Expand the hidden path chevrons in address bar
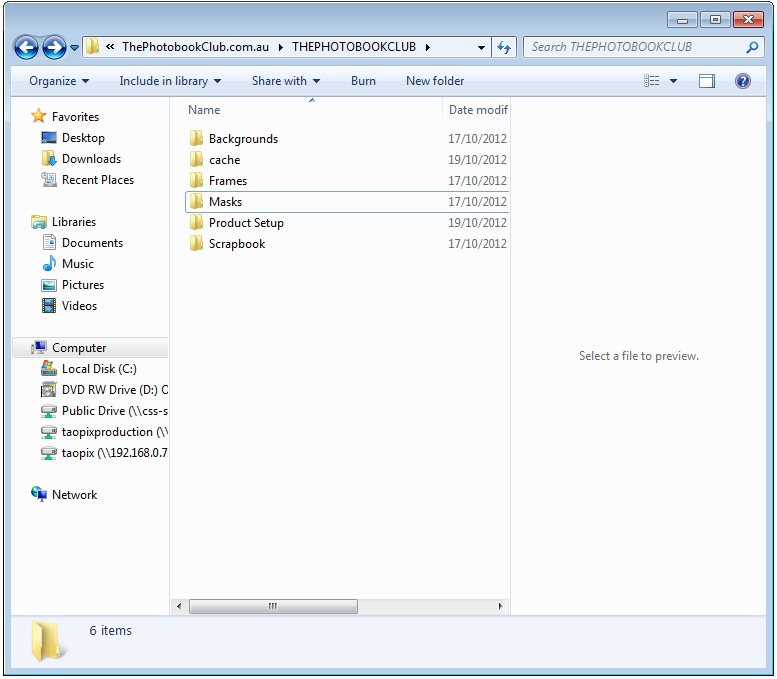This screenshot has width=777, height=679. coord(110,47)
